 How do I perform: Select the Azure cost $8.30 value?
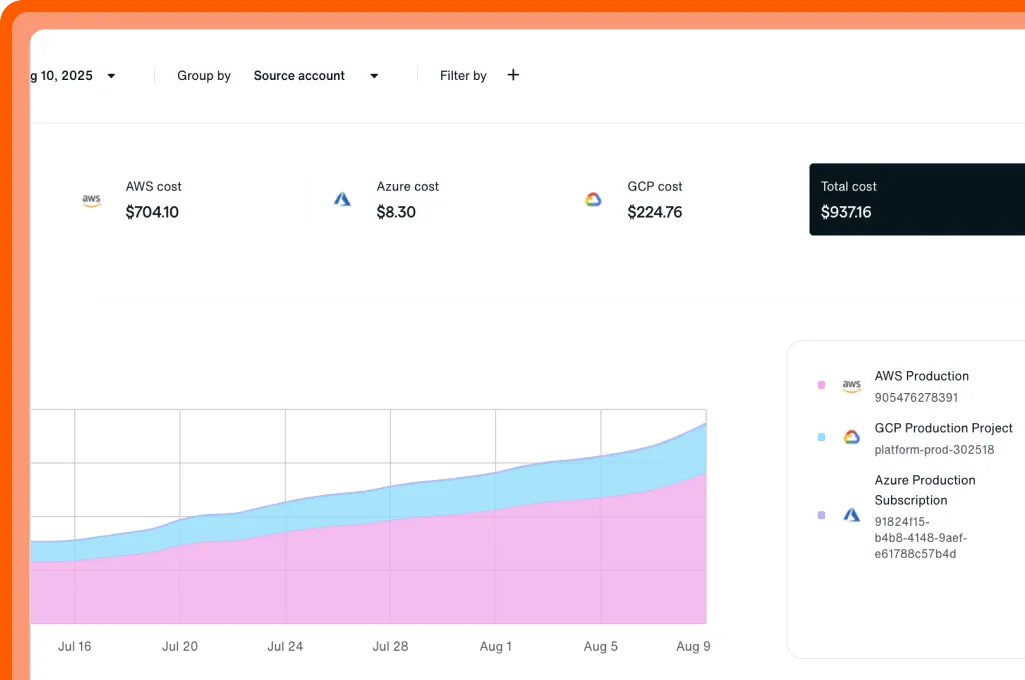pos(396,212)
